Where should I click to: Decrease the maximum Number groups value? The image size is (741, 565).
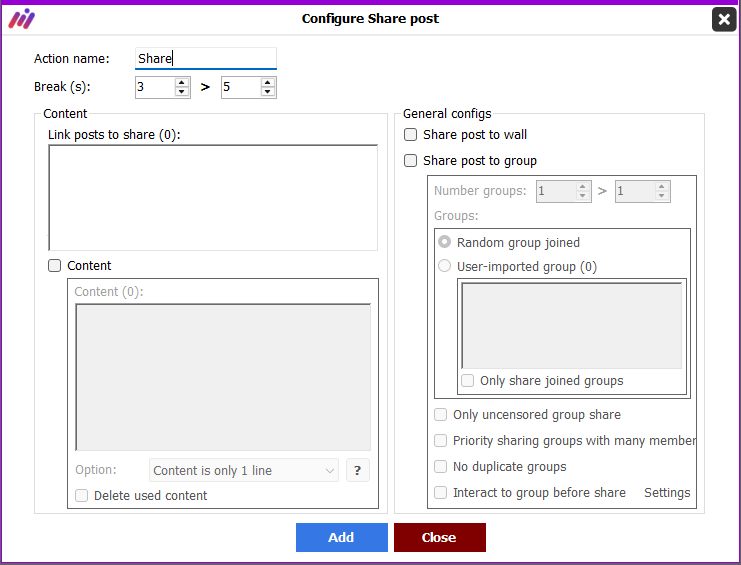(662, 196)
